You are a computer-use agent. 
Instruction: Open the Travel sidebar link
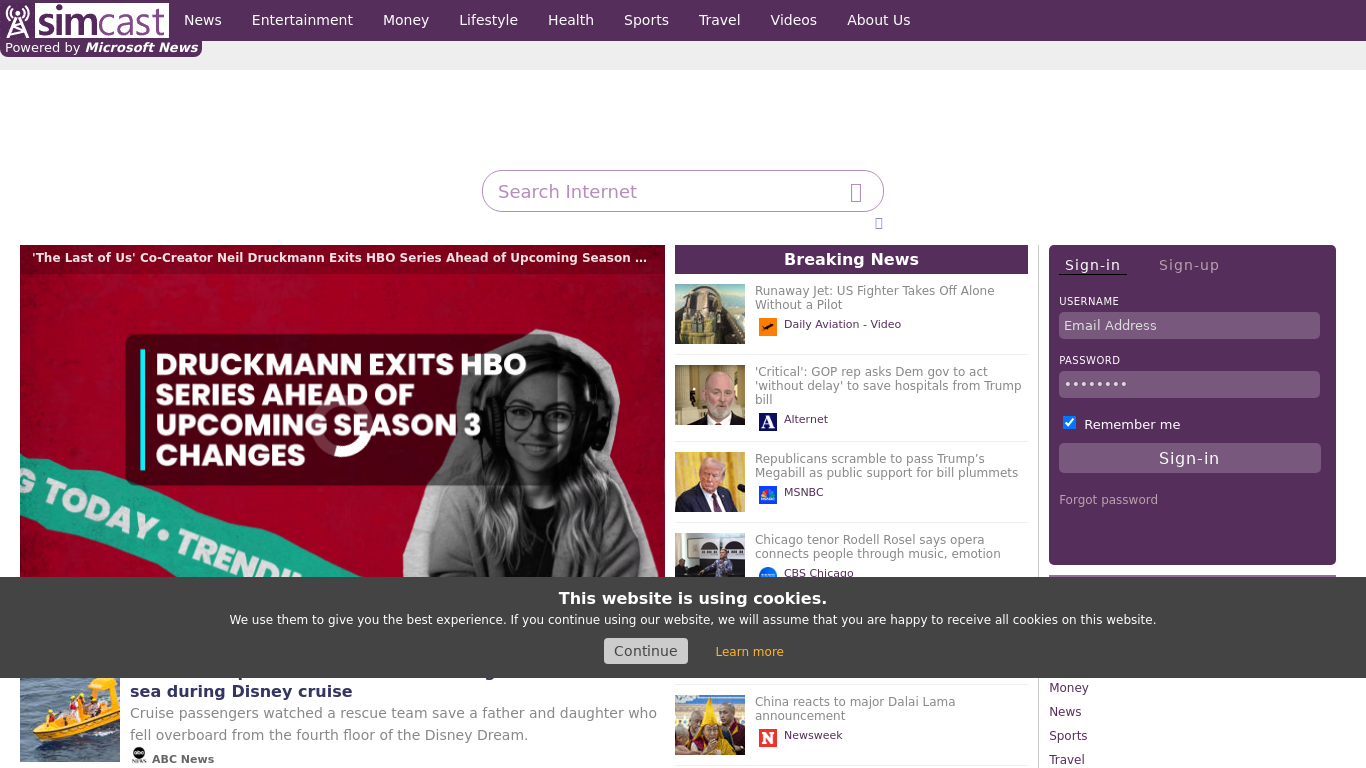(1067, 760)
